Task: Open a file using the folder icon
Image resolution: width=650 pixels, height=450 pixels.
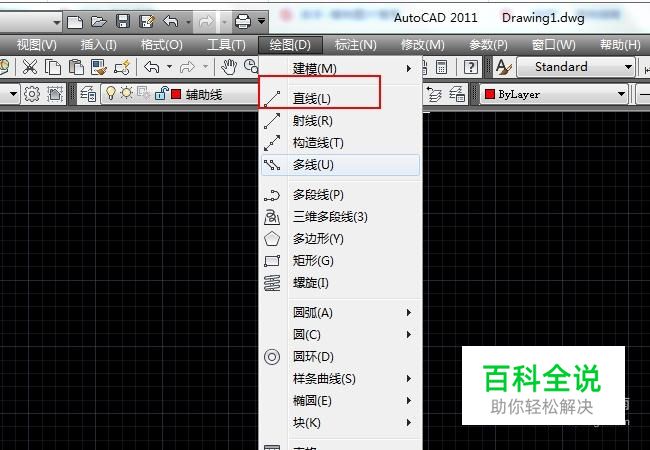Action: point(99,21)
